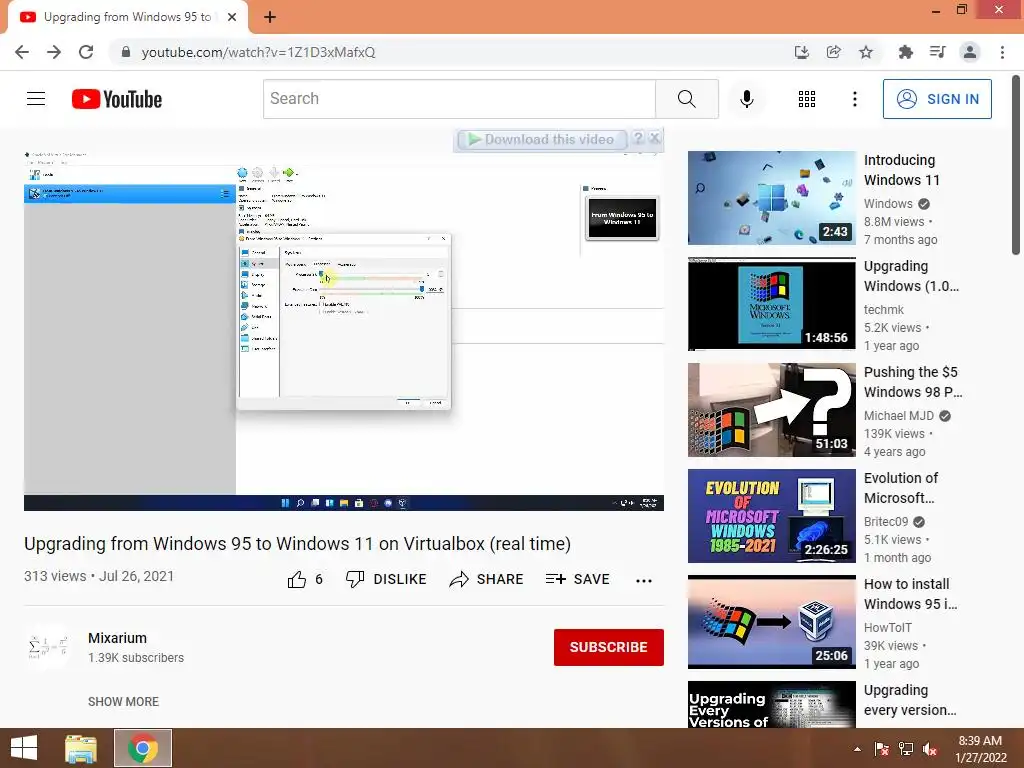Open the techmk channel name
The width and height of the screenshot is (1024, 768).
[x=884, y=310]
